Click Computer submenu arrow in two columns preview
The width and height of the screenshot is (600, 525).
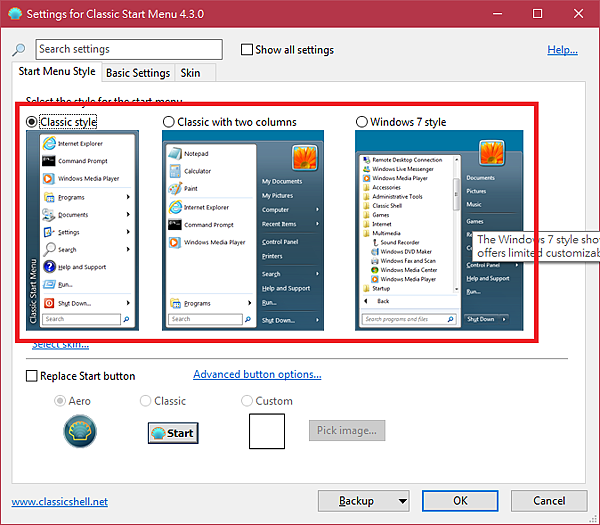tap(317, 209)
